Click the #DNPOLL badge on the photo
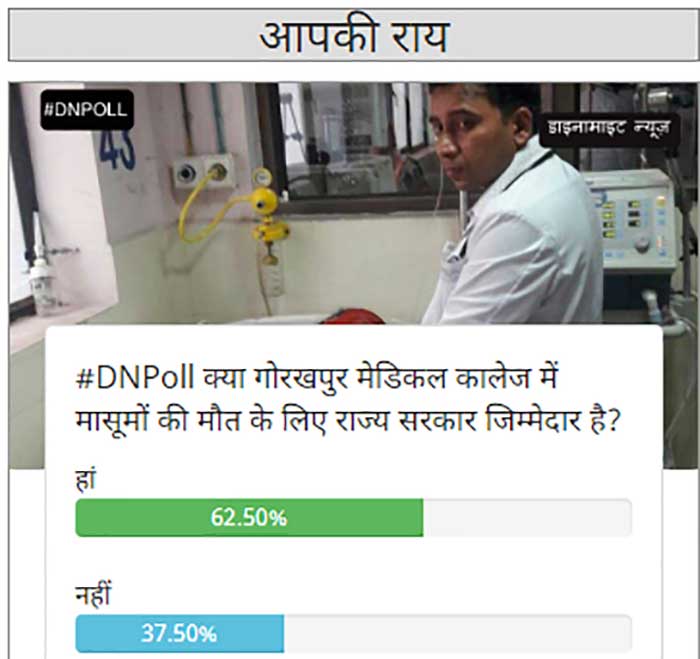The width and height of the screenshot is (700, 659). click(87, 110)
